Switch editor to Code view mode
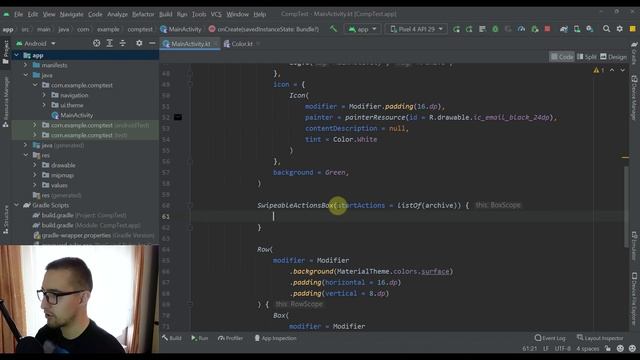Viewport: 640px width, 360px height. pyautogui.click(x=562, y=57)
